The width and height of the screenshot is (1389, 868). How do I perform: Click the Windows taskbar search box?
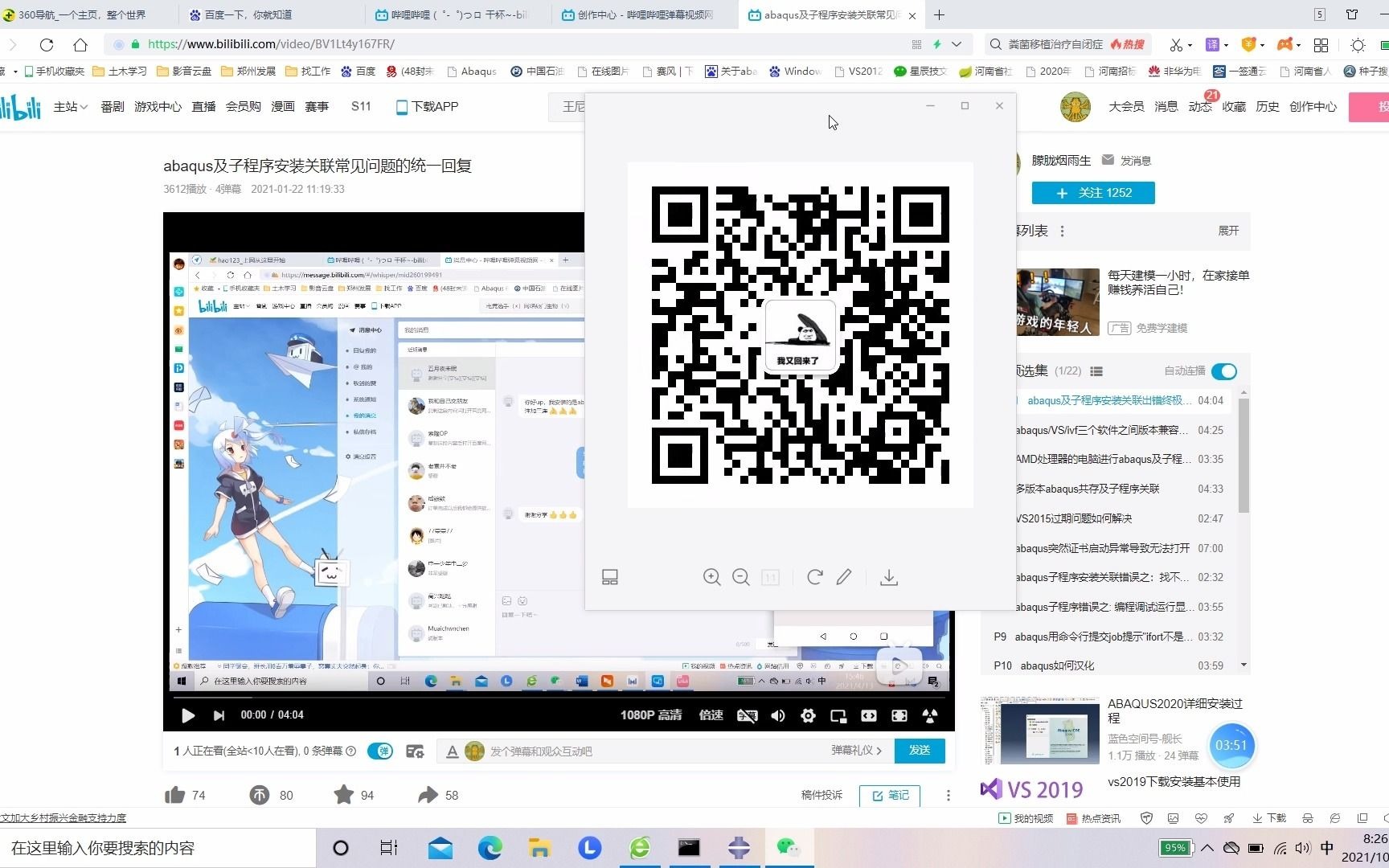[158, 848]
